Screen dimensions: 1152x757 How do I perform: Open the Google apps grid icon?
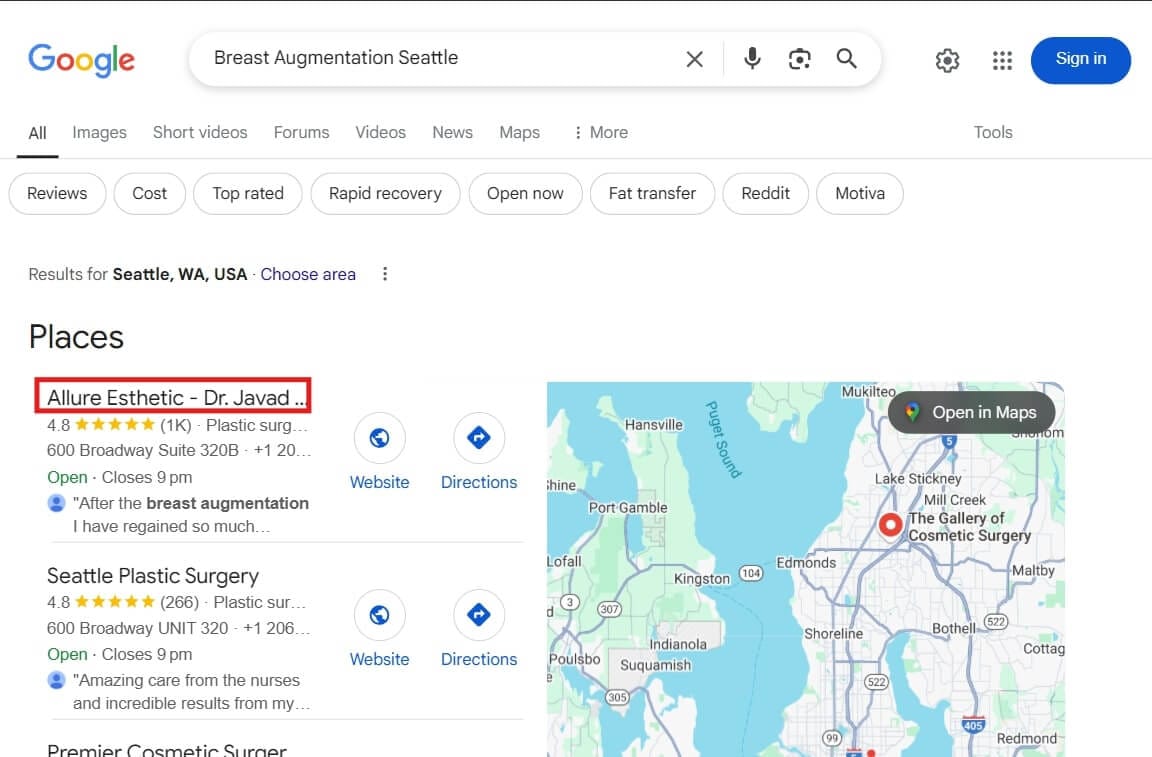pos(1002,60)
